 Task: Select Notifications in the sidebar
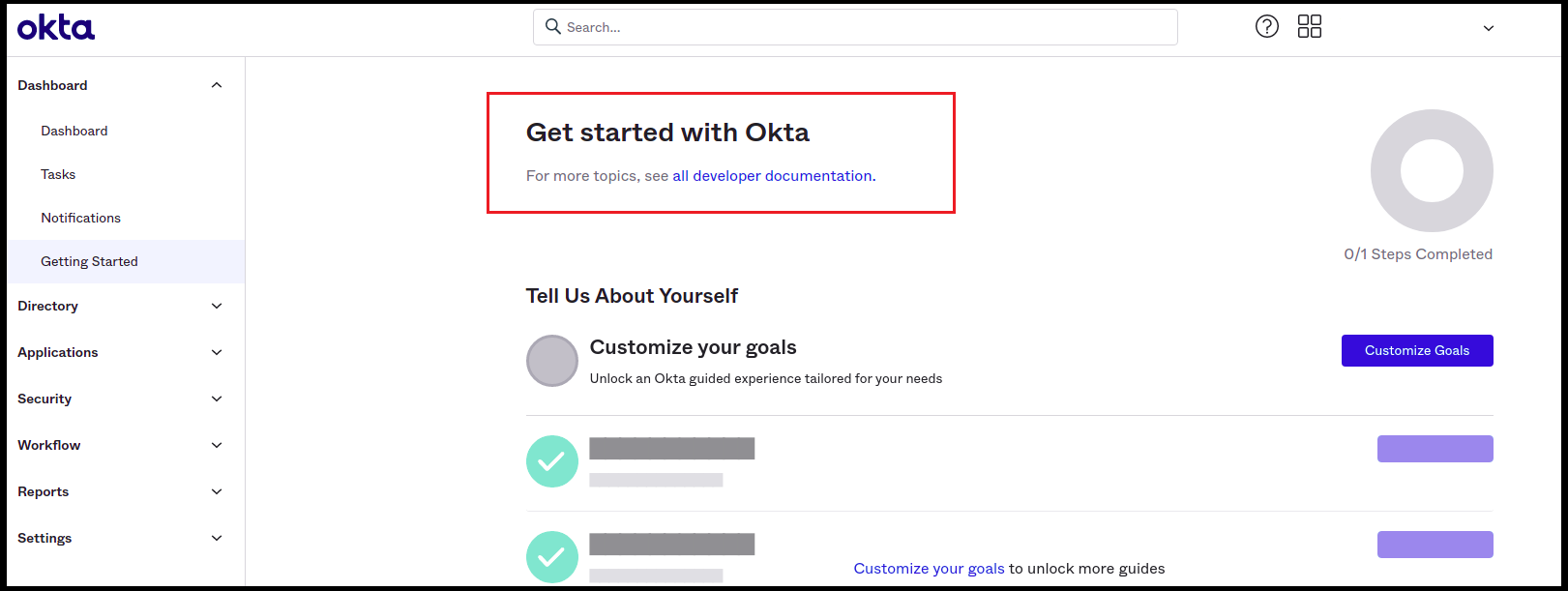tap(80, 218)
